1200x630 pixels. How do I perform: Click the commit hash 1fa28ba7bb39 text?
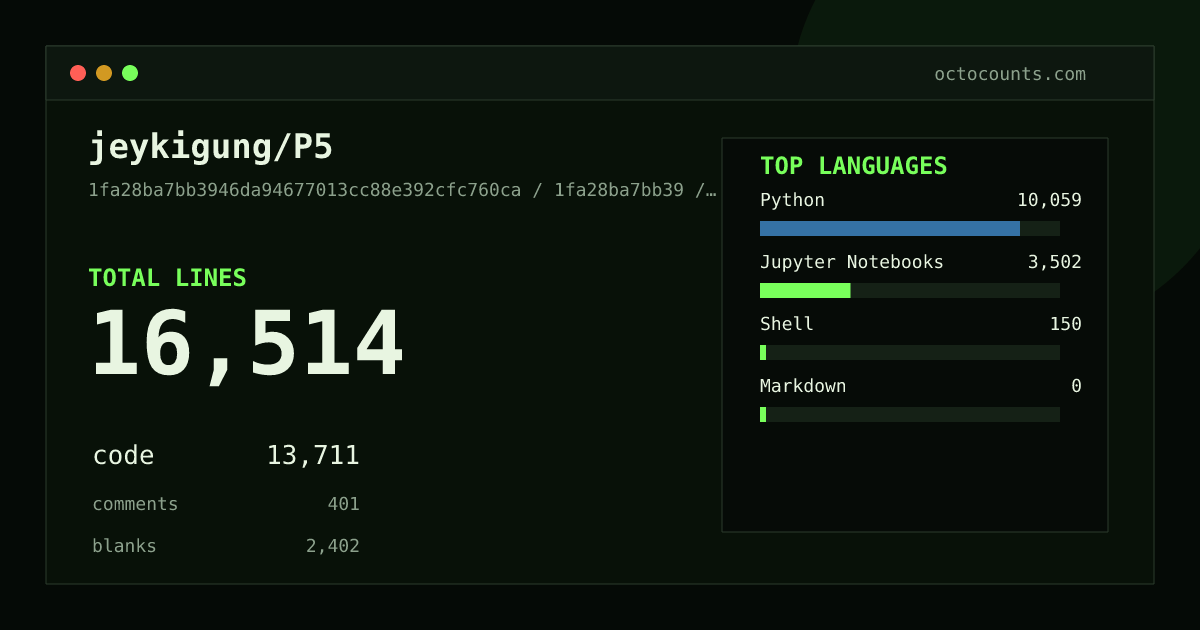(x=619, y=190)
